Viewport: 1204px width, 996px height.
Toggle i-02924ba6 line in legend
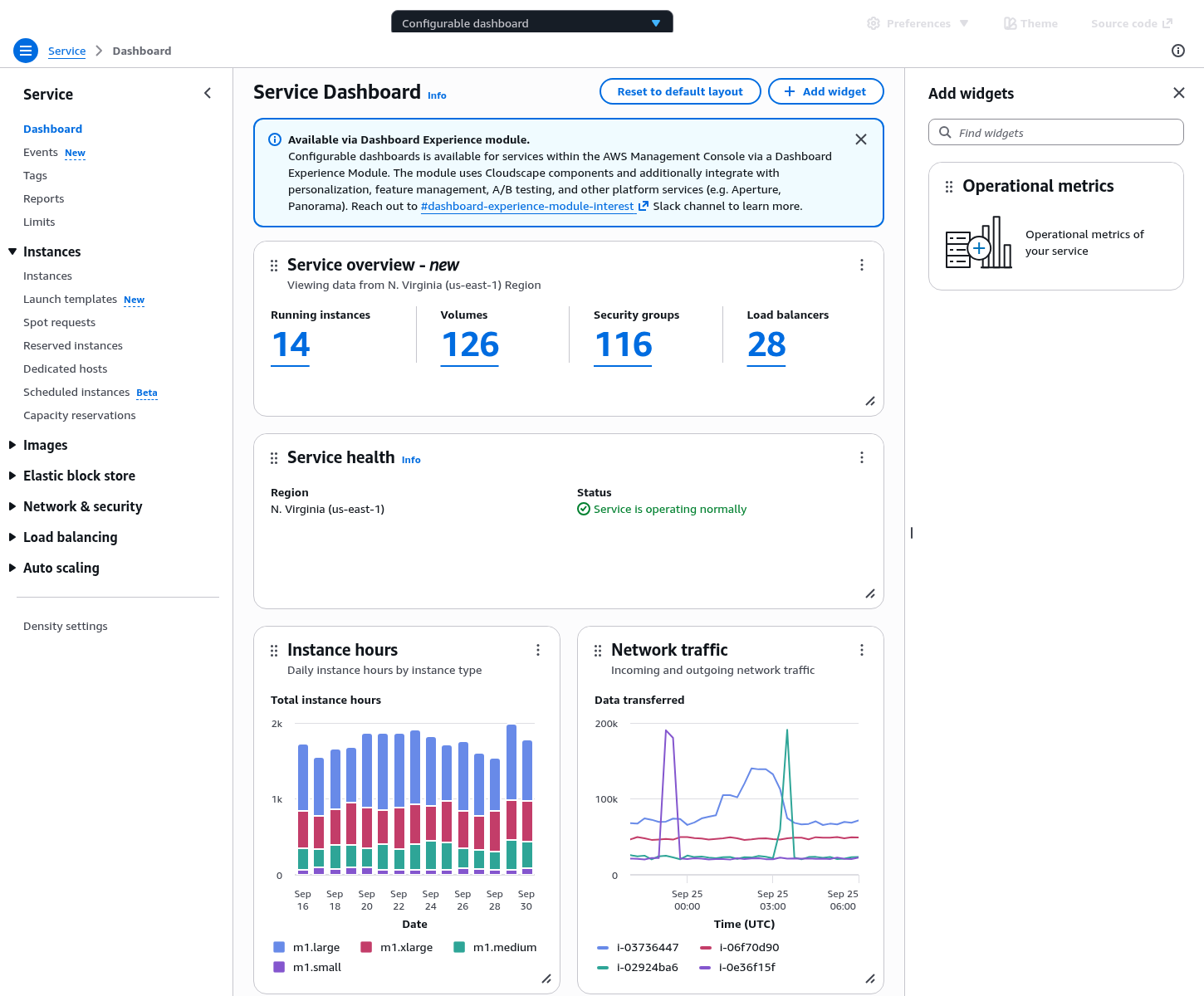click(638, 967)
